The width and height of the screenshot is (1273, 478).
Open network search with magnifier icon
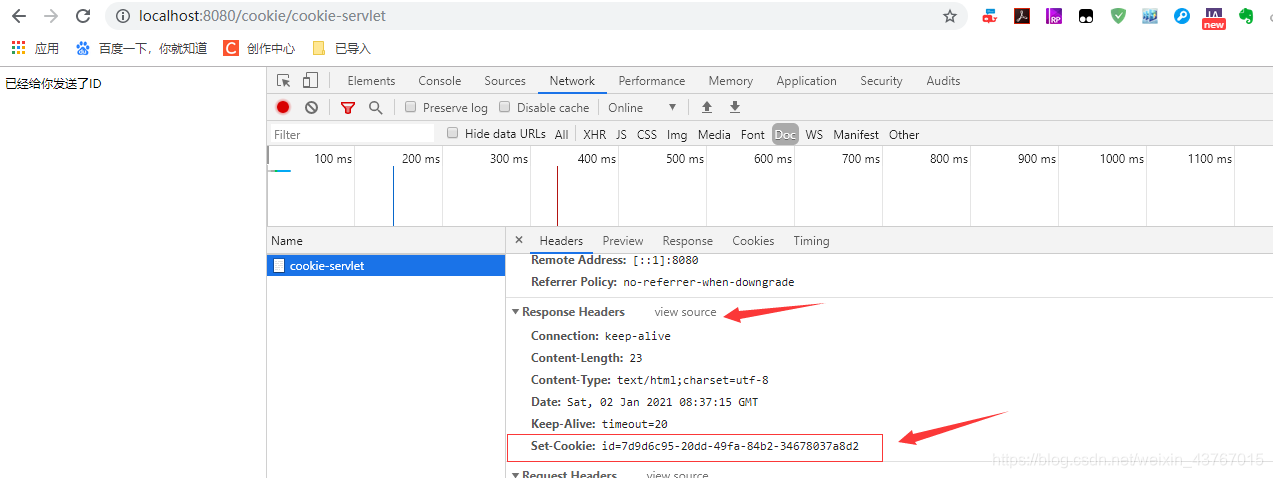point(375,107)
